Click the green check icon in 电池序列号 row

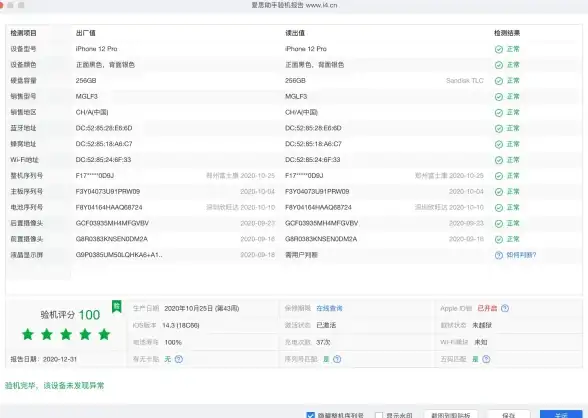coord(498,208)
